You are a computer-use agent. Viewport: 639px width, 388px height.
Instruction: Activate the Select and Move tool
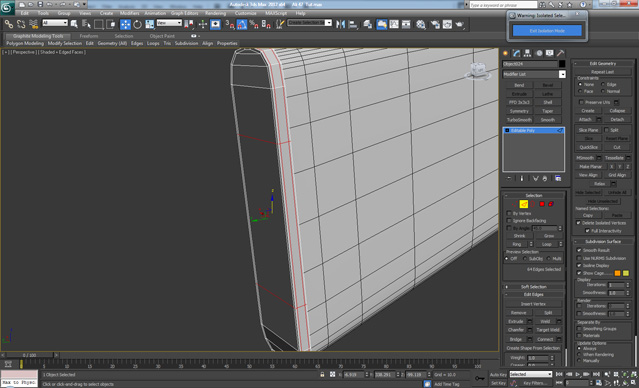pos(126,24)
